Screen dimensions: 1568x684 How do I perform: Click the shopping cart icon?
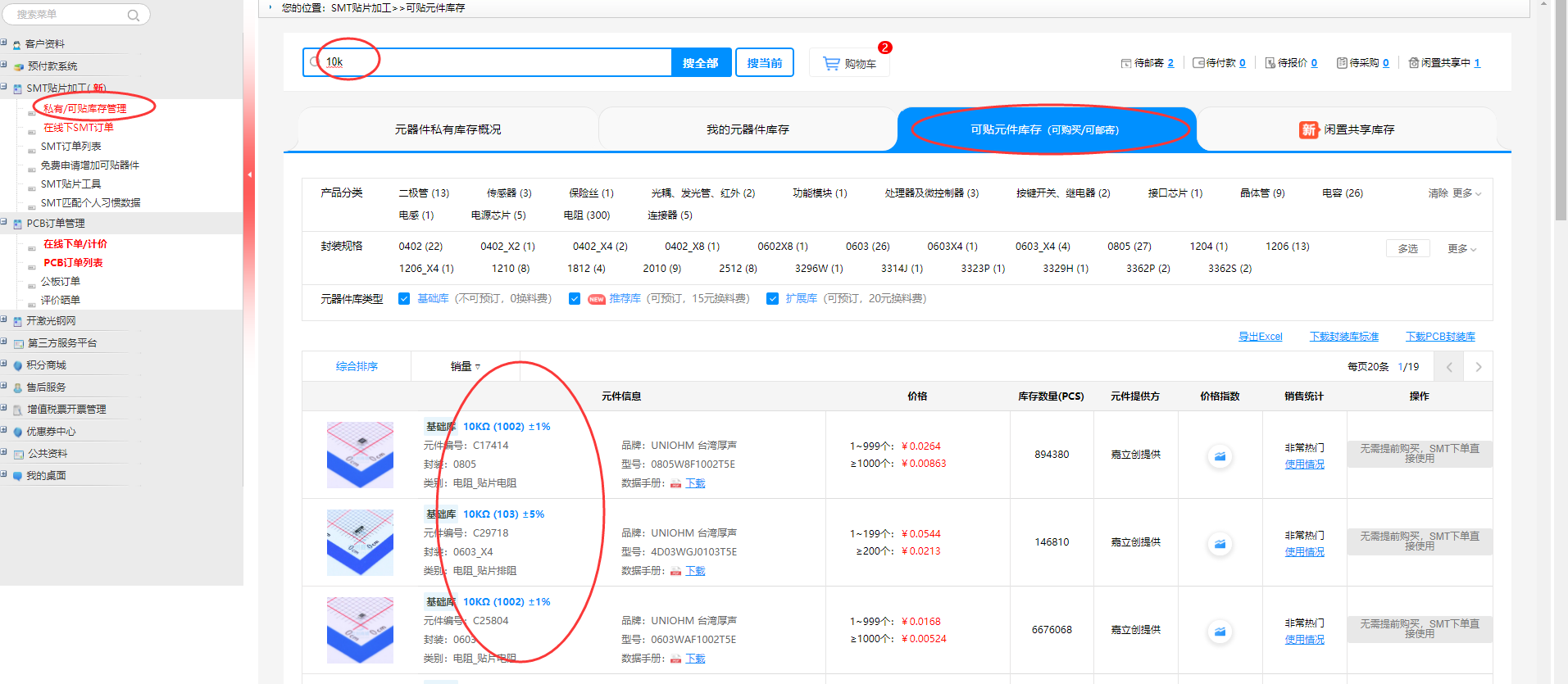[831, 63]
